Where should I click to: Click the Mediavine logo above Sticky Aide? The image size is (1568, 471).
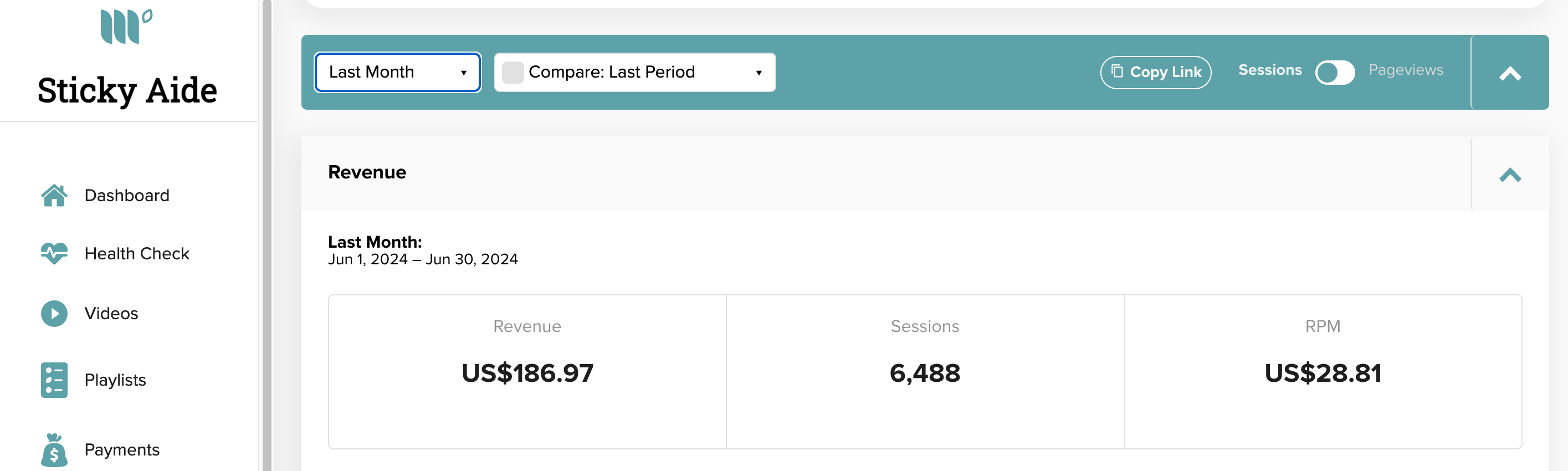(127, 26)
